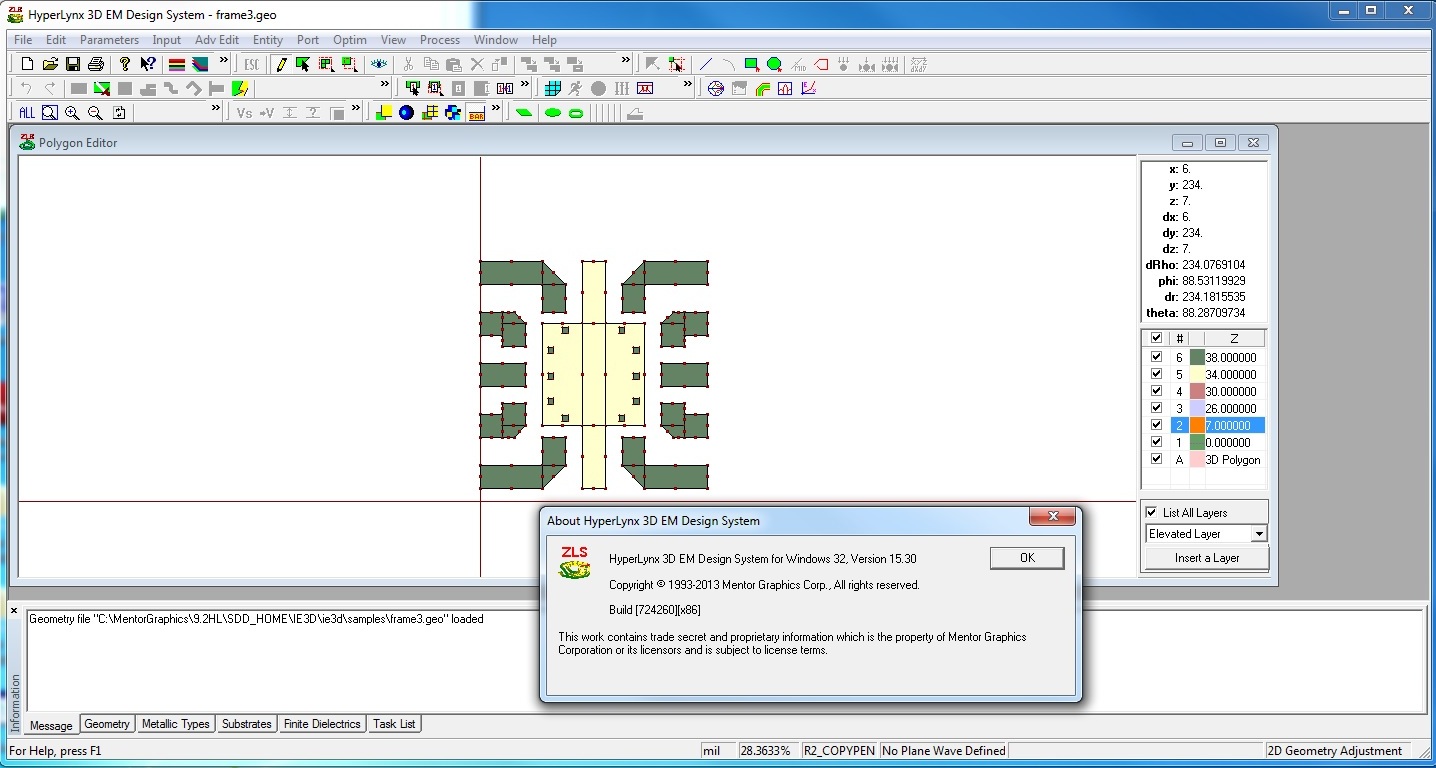Screen dimensions: 1436x768
Task: Switch to the Task List tab
Action: (394, 724)
